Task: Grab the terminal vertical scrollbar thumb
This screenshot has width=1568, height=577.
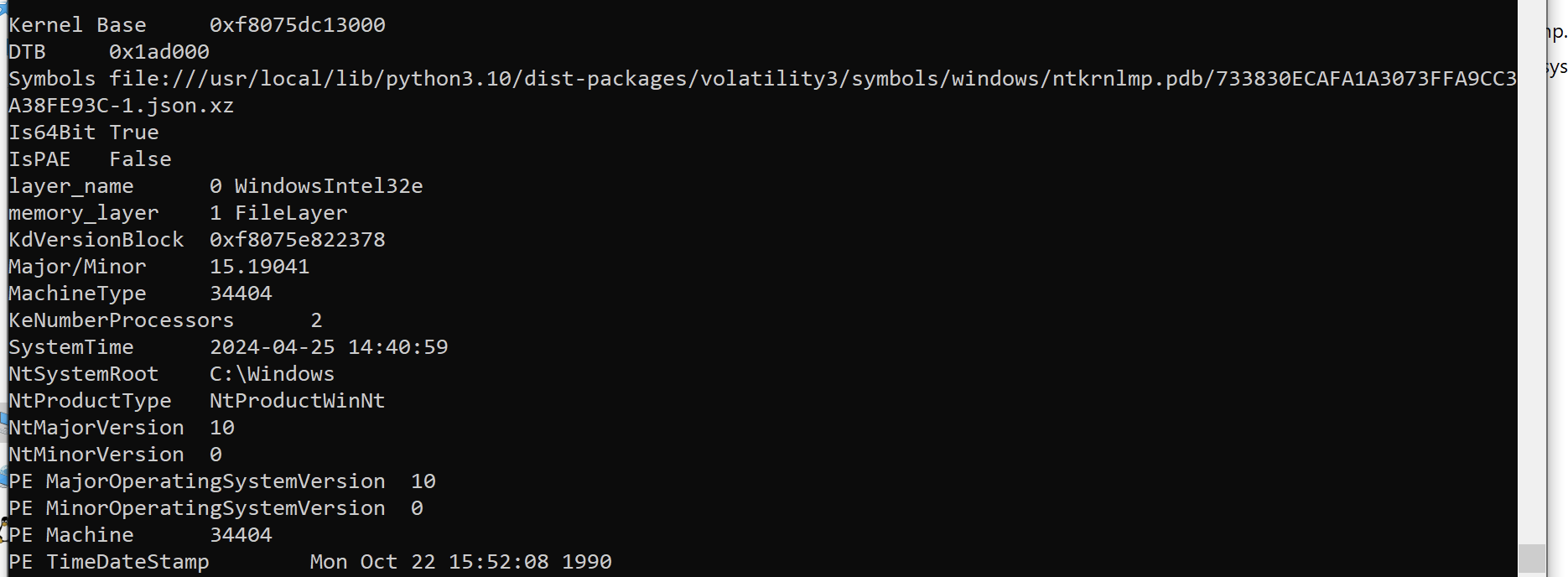Action: click(x=1531, y=559)
